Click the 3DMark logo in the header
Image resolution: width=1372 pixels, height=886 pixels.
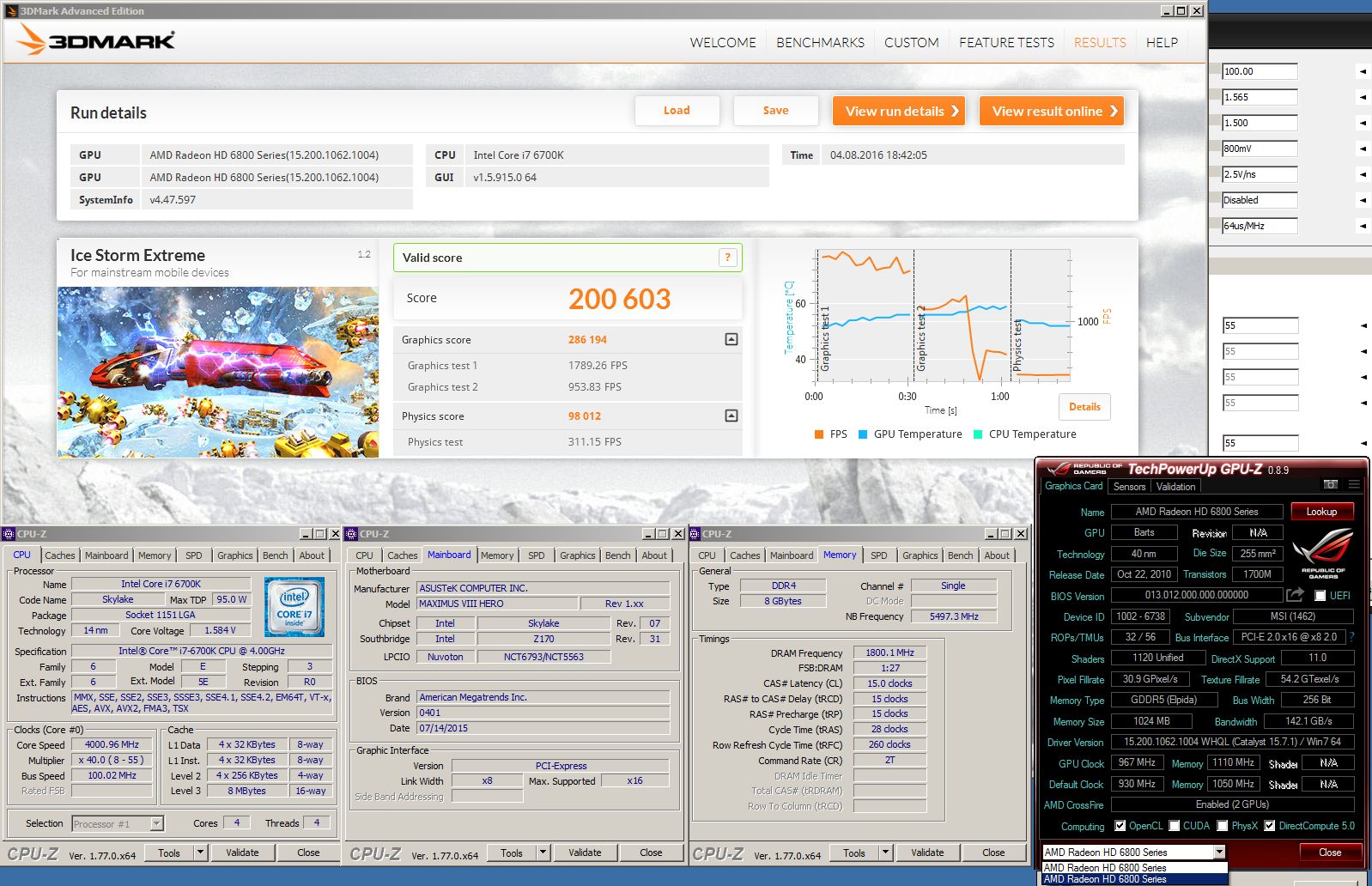tap(96, 39)
